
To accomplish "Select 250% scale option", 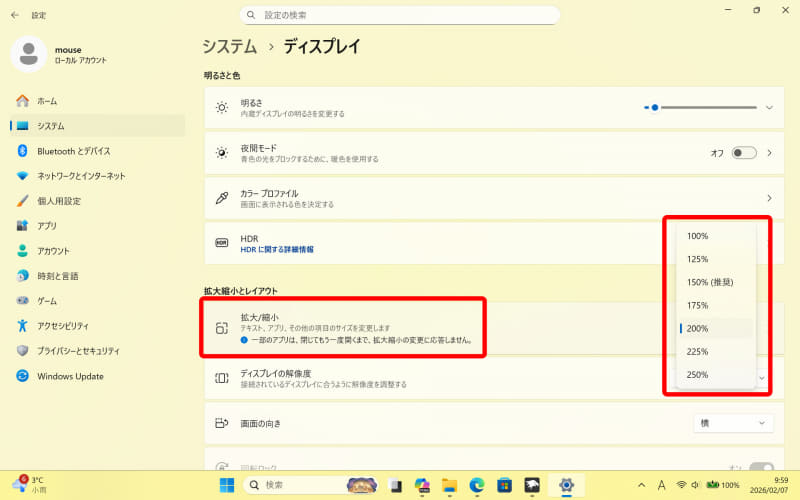I will tap(715, 374).
